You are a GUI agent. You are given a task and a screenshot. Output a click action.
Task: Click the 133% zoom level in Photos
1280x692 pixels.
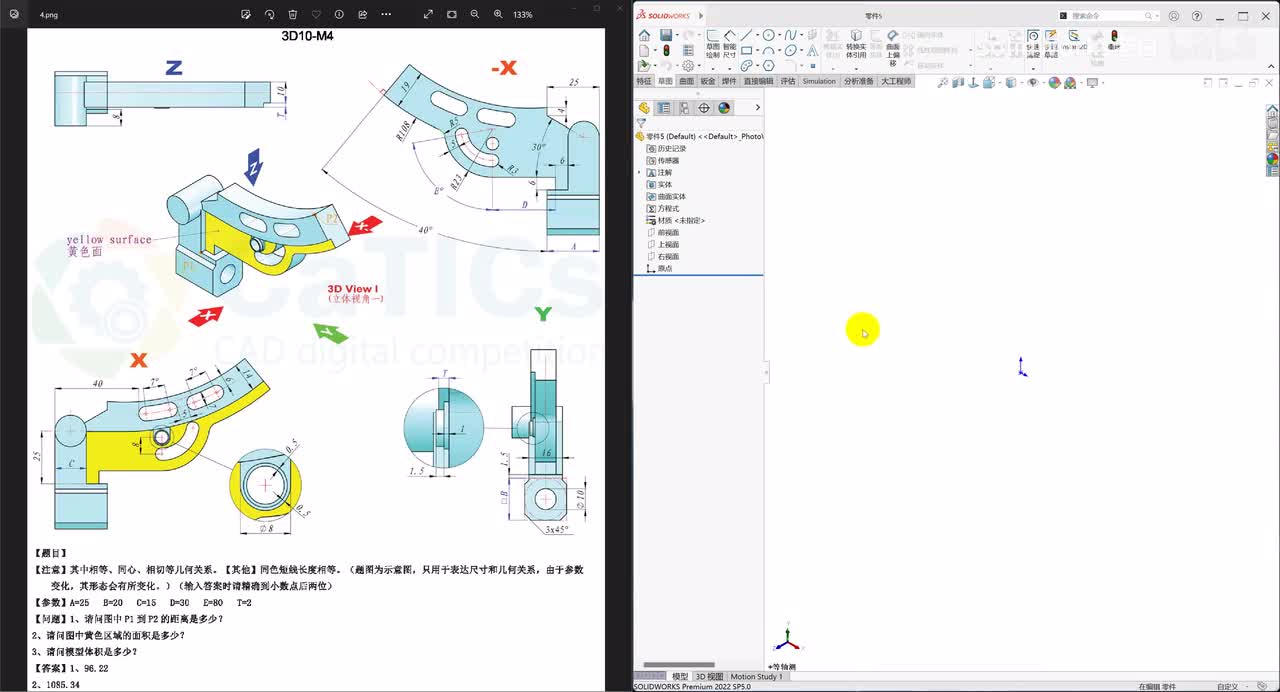522,15
